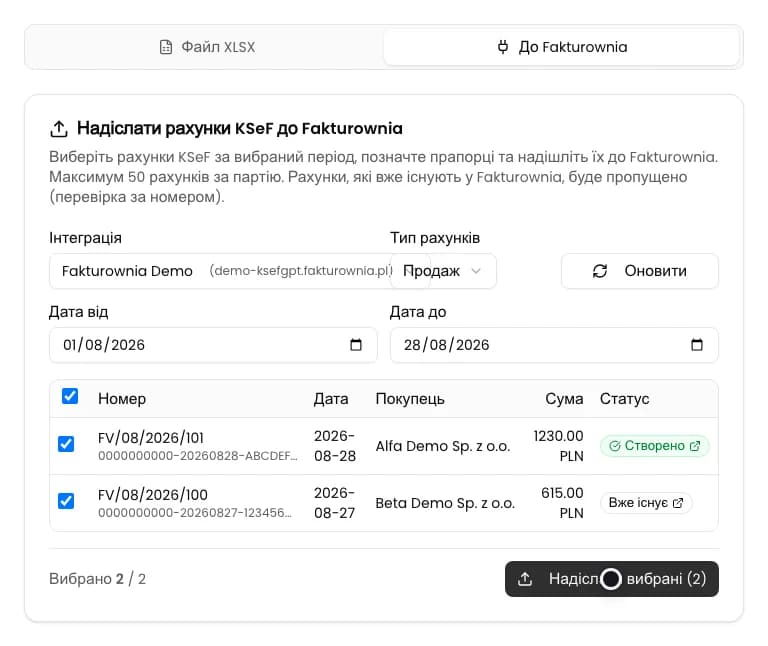The height and width of the screenshot is (646, 768).
Task: Open the Тип рахунків Продаж dropdown
Action: coord(443,271)
